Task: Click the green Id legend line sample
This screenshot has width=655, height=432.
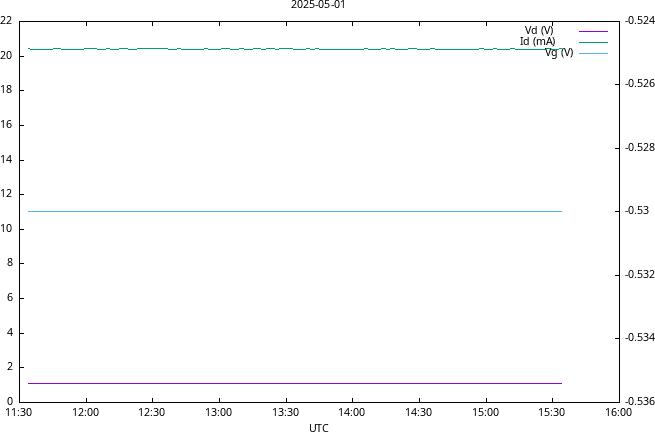Action: (x=593, y=42)
